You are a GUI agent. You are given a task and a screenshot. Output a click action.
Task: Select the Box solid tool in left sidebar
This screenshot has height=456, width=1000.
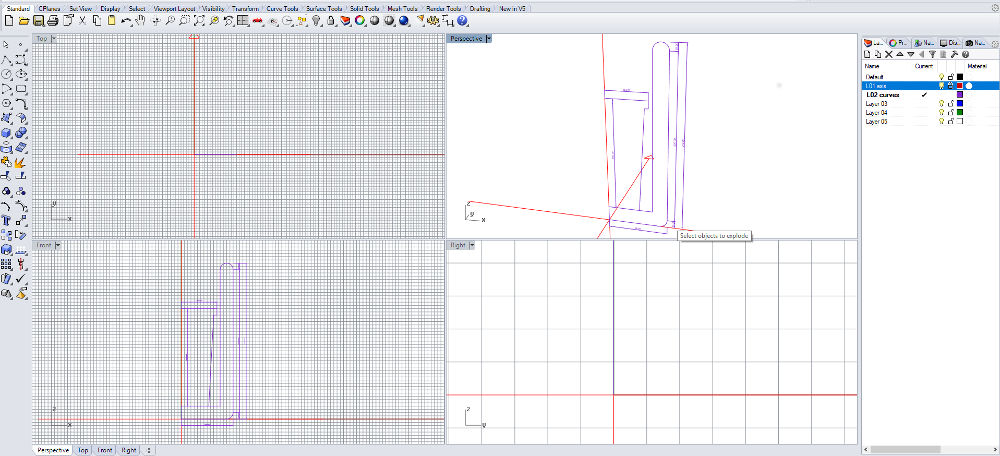click(x=6, y=133)
